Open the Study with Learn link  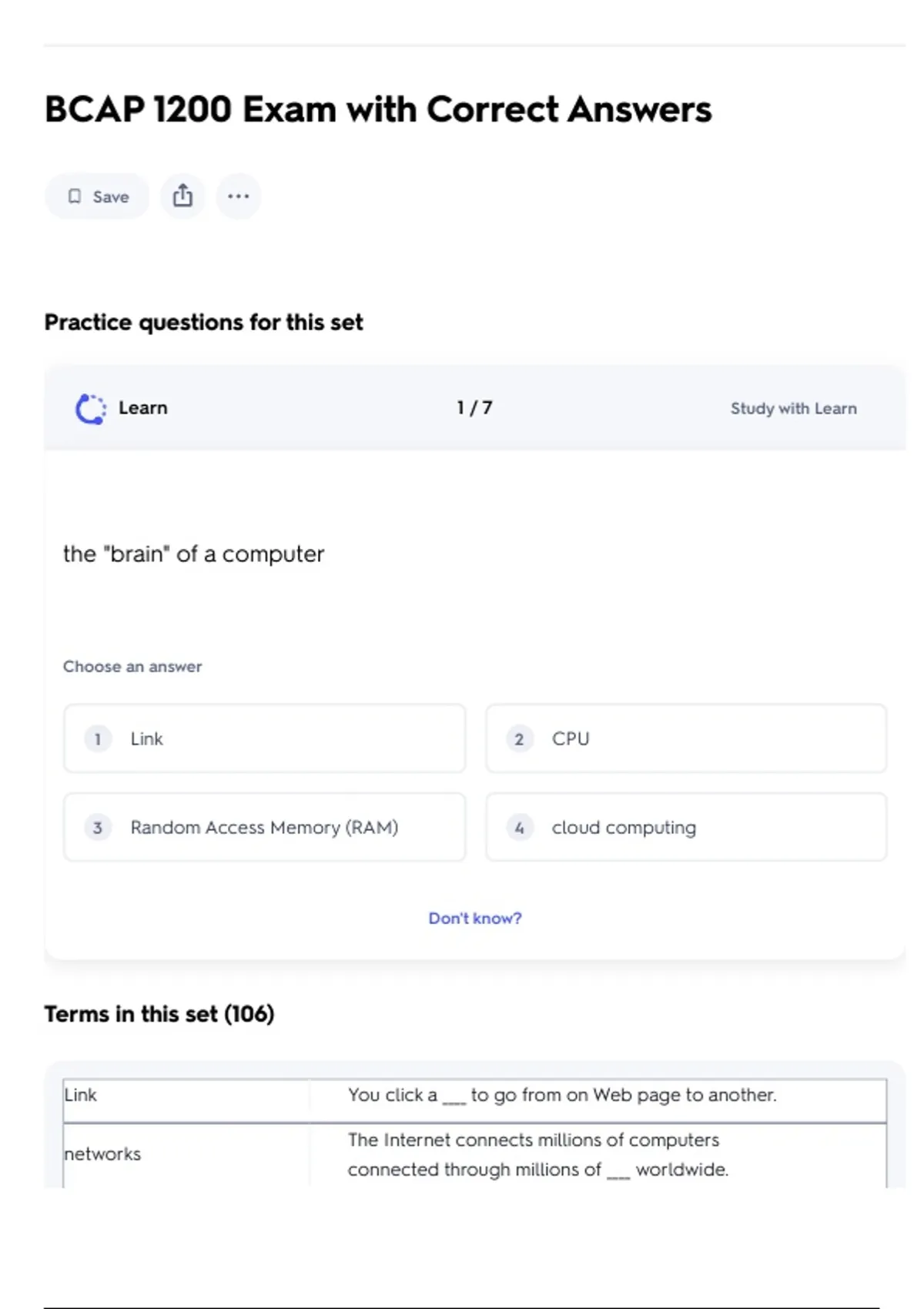793,409
